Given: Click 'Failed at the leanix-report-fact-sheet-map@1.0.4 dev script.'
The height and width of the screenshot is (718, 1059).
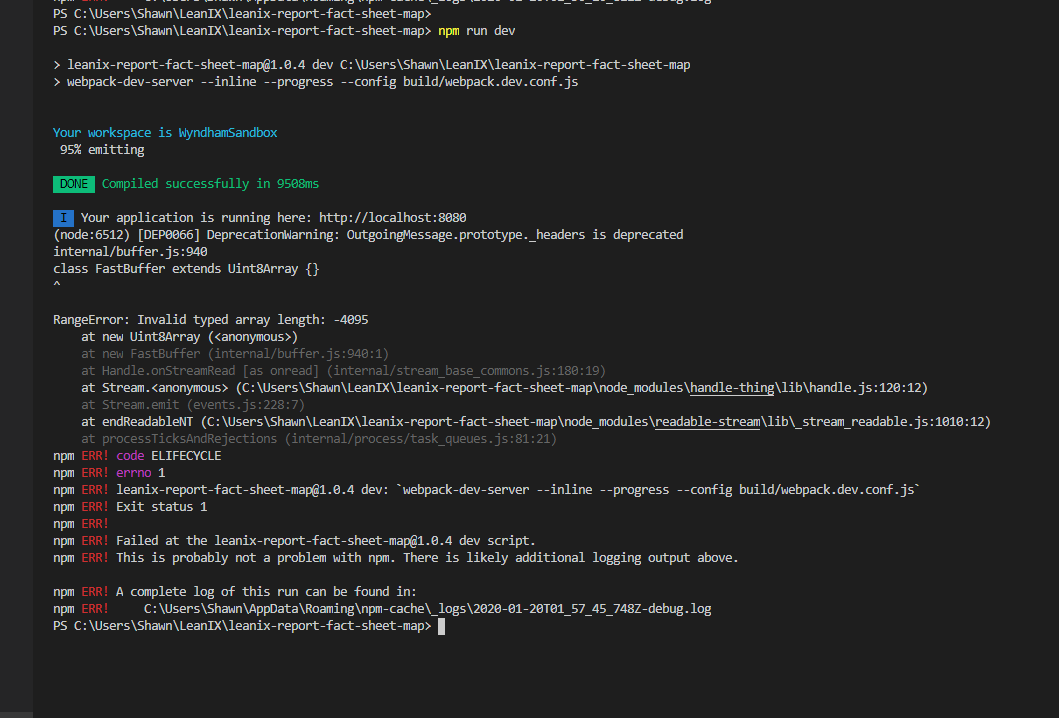Looking at the screenshot, I should [326, 540].
